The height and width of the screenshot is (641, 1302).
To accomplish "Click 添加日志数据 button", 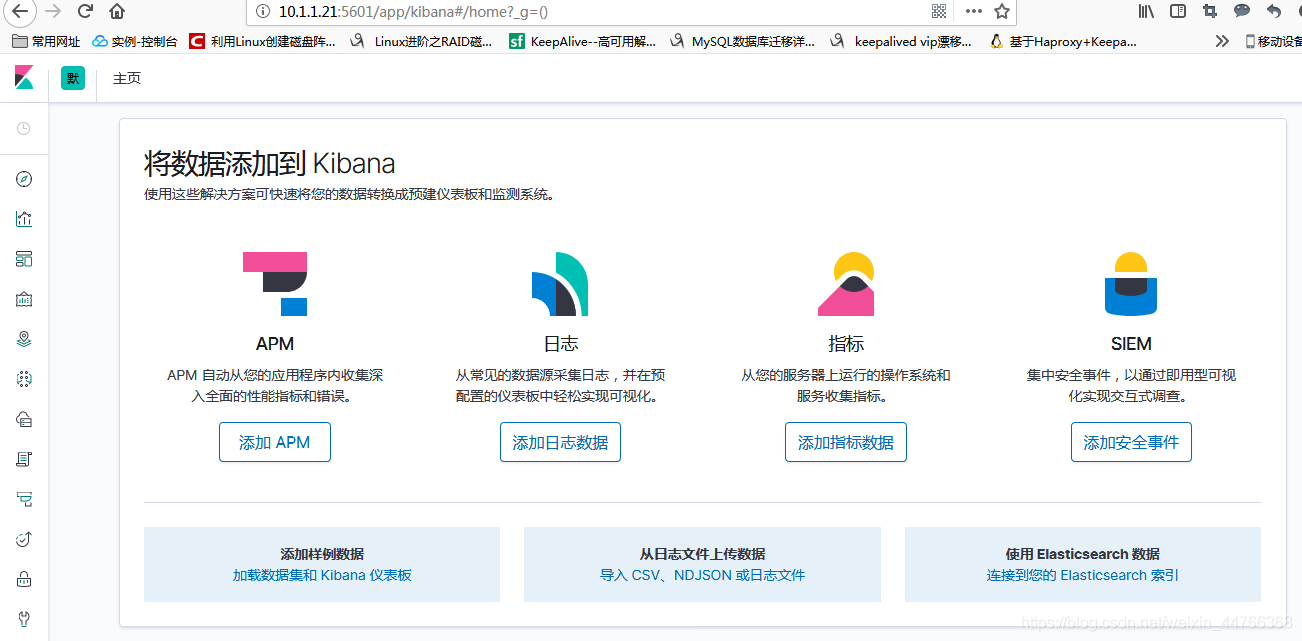I will coord(560,442).
